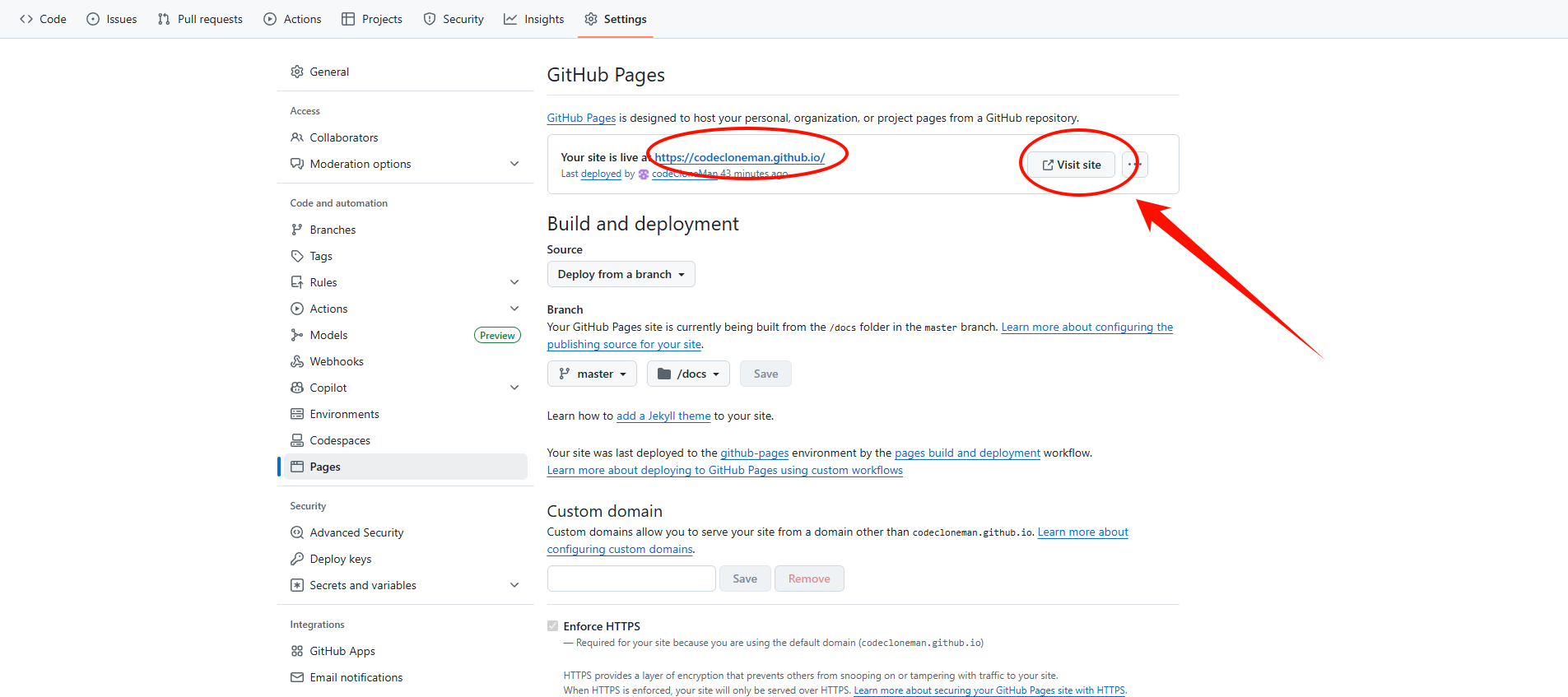The height and width of the screenshot is (697, 1568).
Task: Open the github-pages environment link
Action: pyautogui.click(x=754, y=453)
